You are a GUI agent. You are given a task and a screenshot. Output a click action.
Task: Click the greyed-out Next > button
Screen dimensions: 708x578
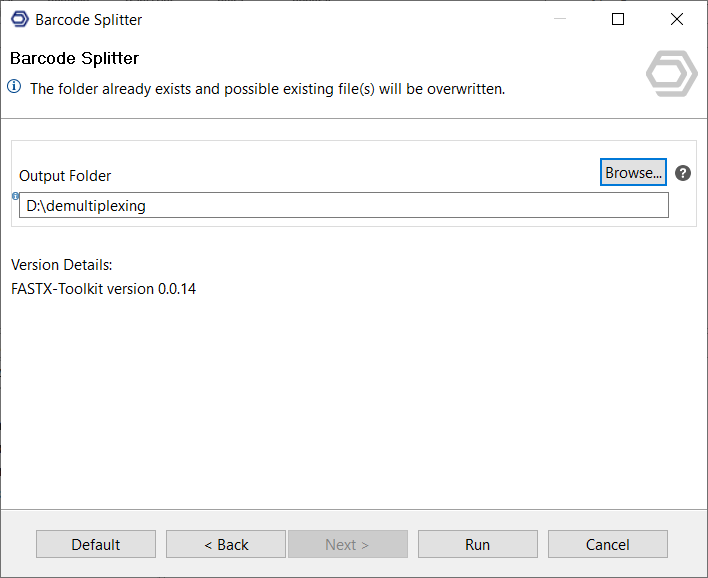(x=347, y=544)
